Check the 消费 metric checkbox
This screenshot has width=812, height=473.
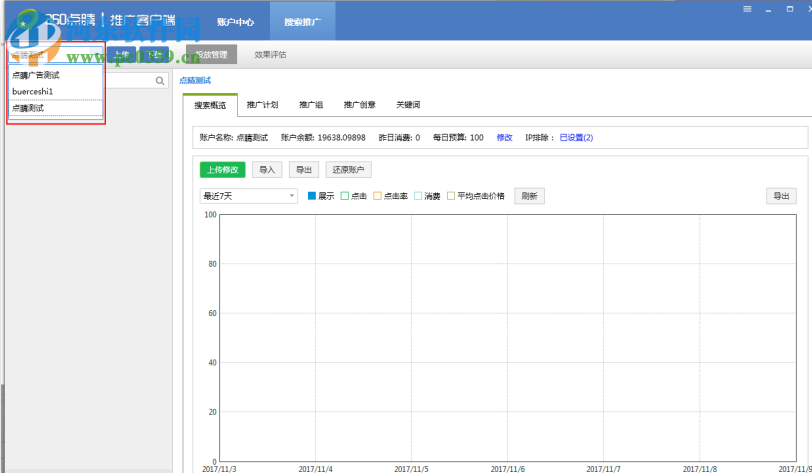[418, 196]
